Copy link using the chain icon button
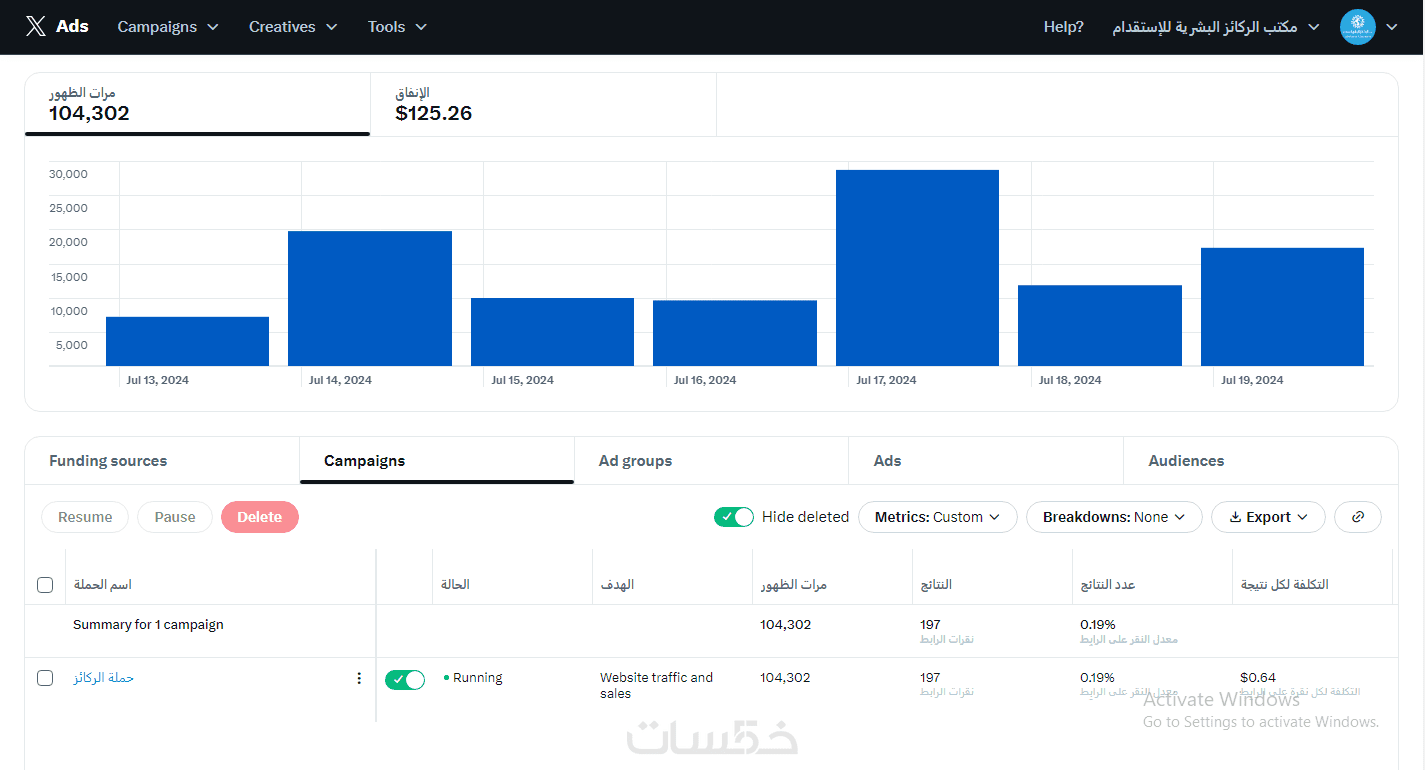 [x=1358, y=517]
